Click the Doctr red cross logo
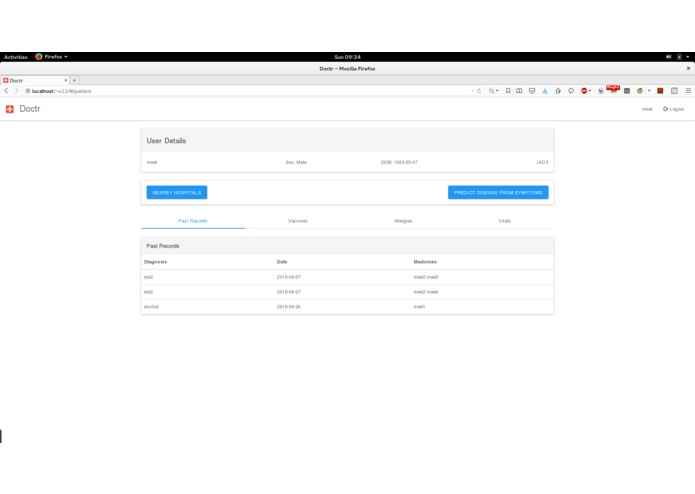695x494 pixels. coord(10,109)
